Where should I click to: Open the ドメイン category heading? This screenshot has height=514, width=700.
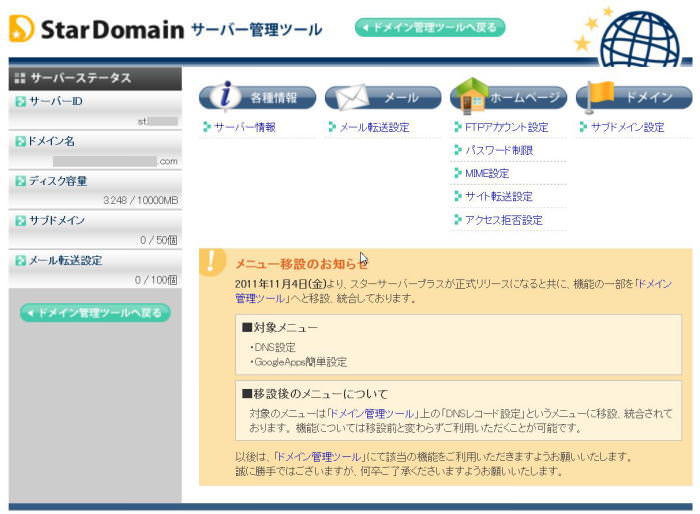(634, 97)
